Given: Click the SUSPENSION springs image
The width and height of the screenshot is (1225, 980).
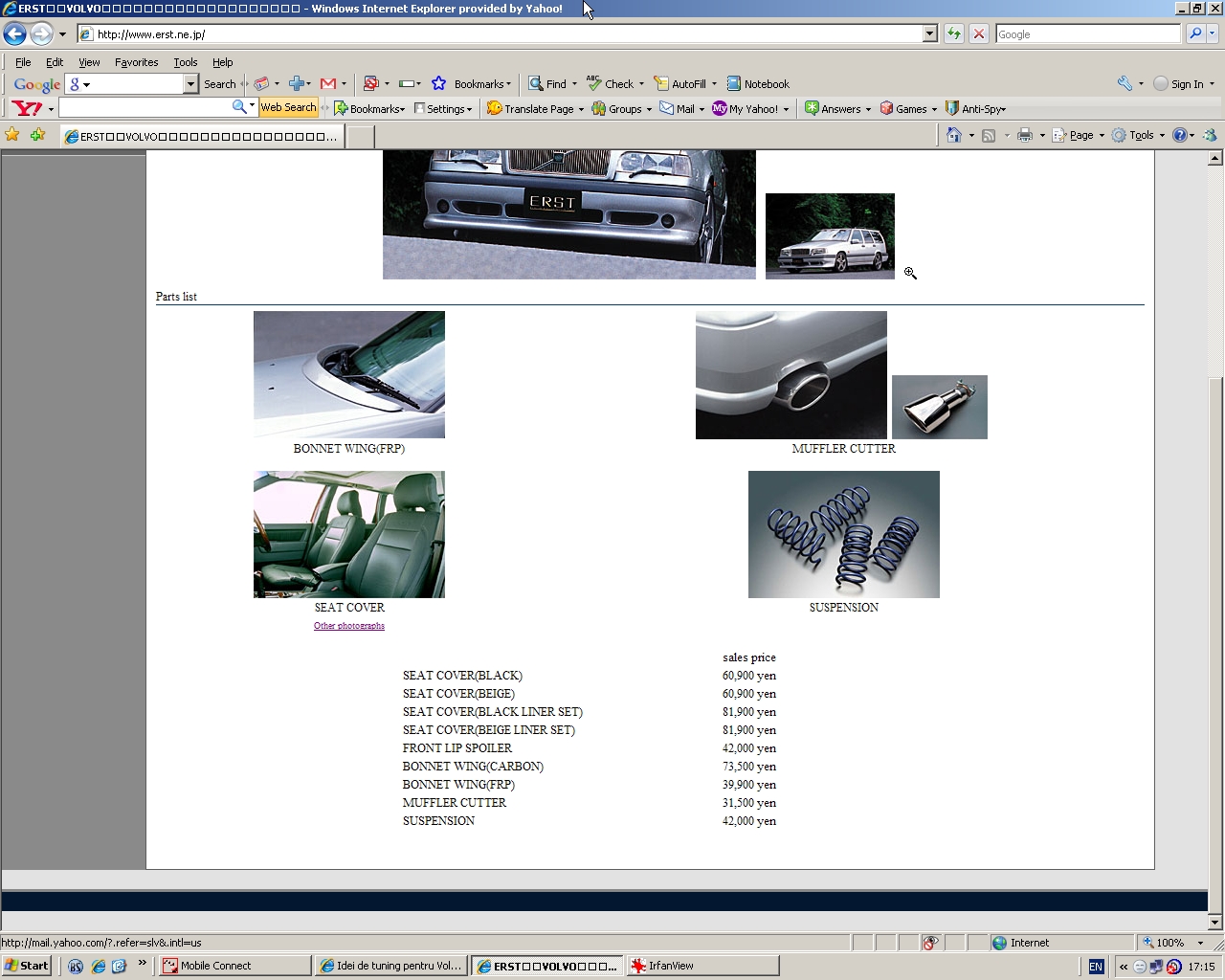Looking at the screenshot, I should (844, 534).
